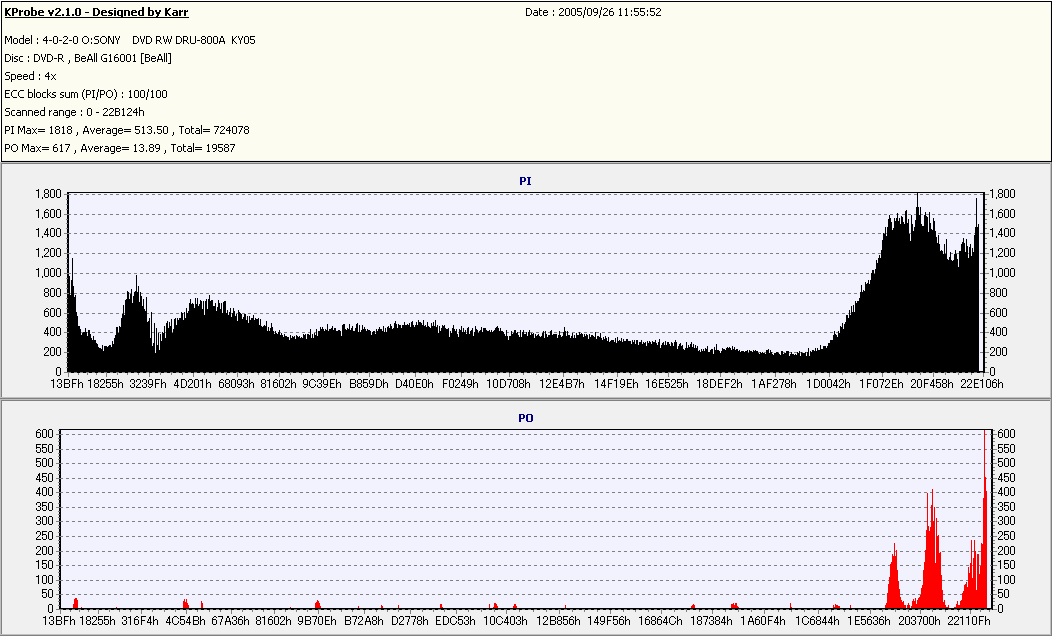Click the KProbe v2.1.0 title text
1052x636 pixels.
click(x=96, y=12)
